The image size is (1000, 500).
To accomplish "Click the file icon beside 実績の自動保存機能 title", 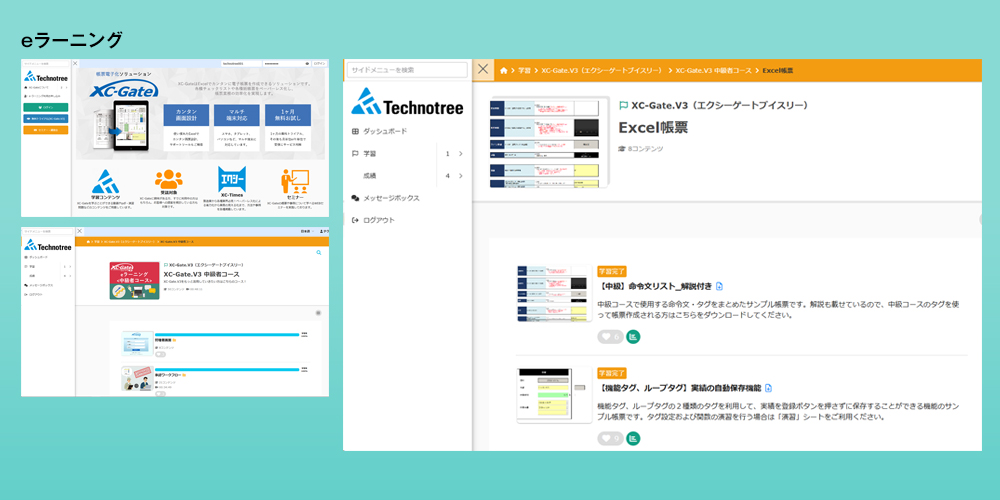I will tap(768, 388).
